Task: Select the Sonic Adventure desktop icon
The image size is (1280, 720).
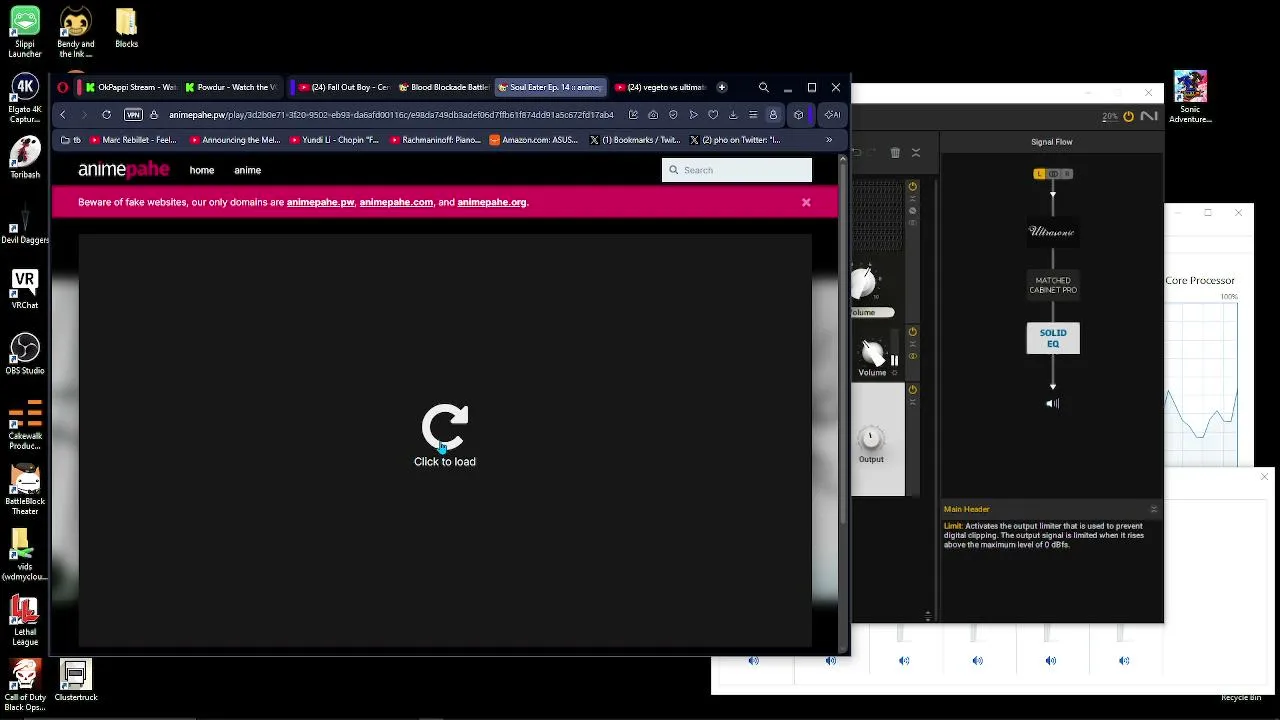Action: pos(1190,98)
